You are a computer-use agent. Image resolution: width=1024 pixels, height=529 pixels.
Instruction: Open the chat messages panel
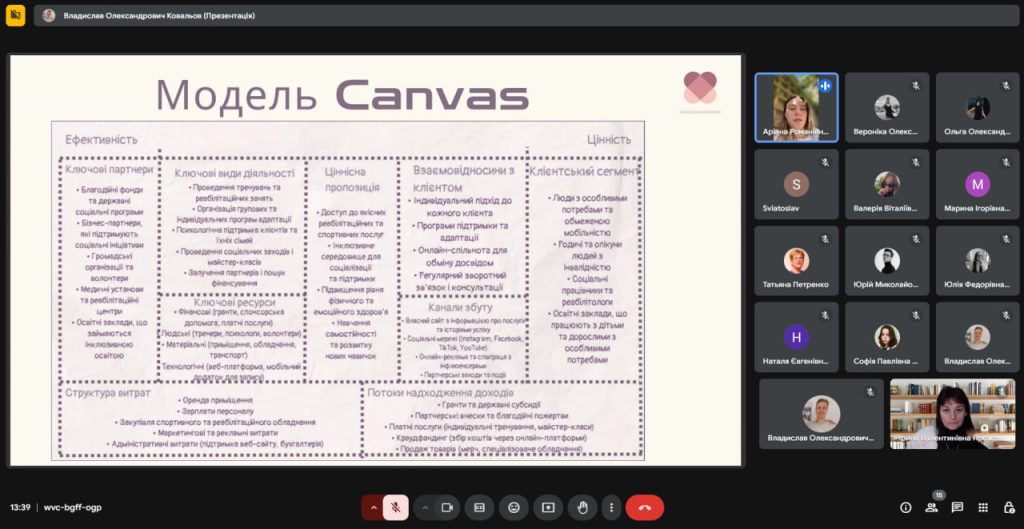(957, 507)
